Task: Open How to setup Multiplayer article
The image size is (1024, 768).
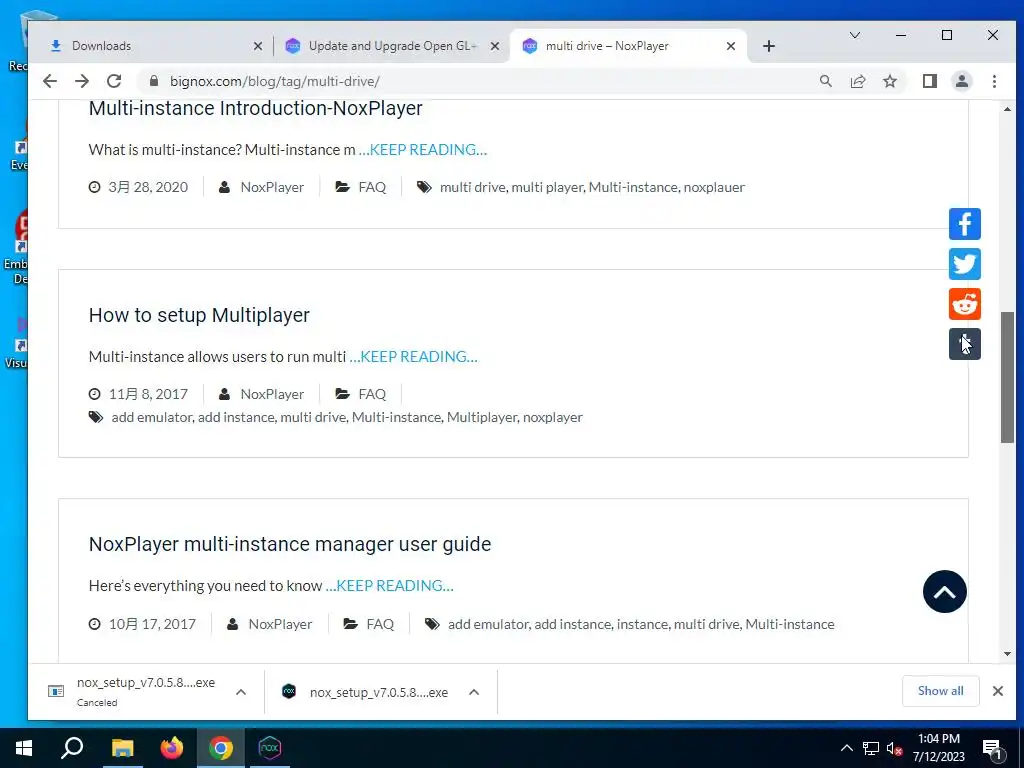Action: (x=199, y=315)
